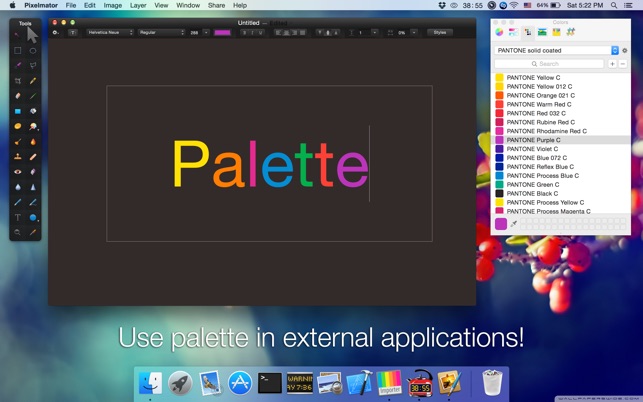Choose the Magic Wand tool

tap(18, 65)
